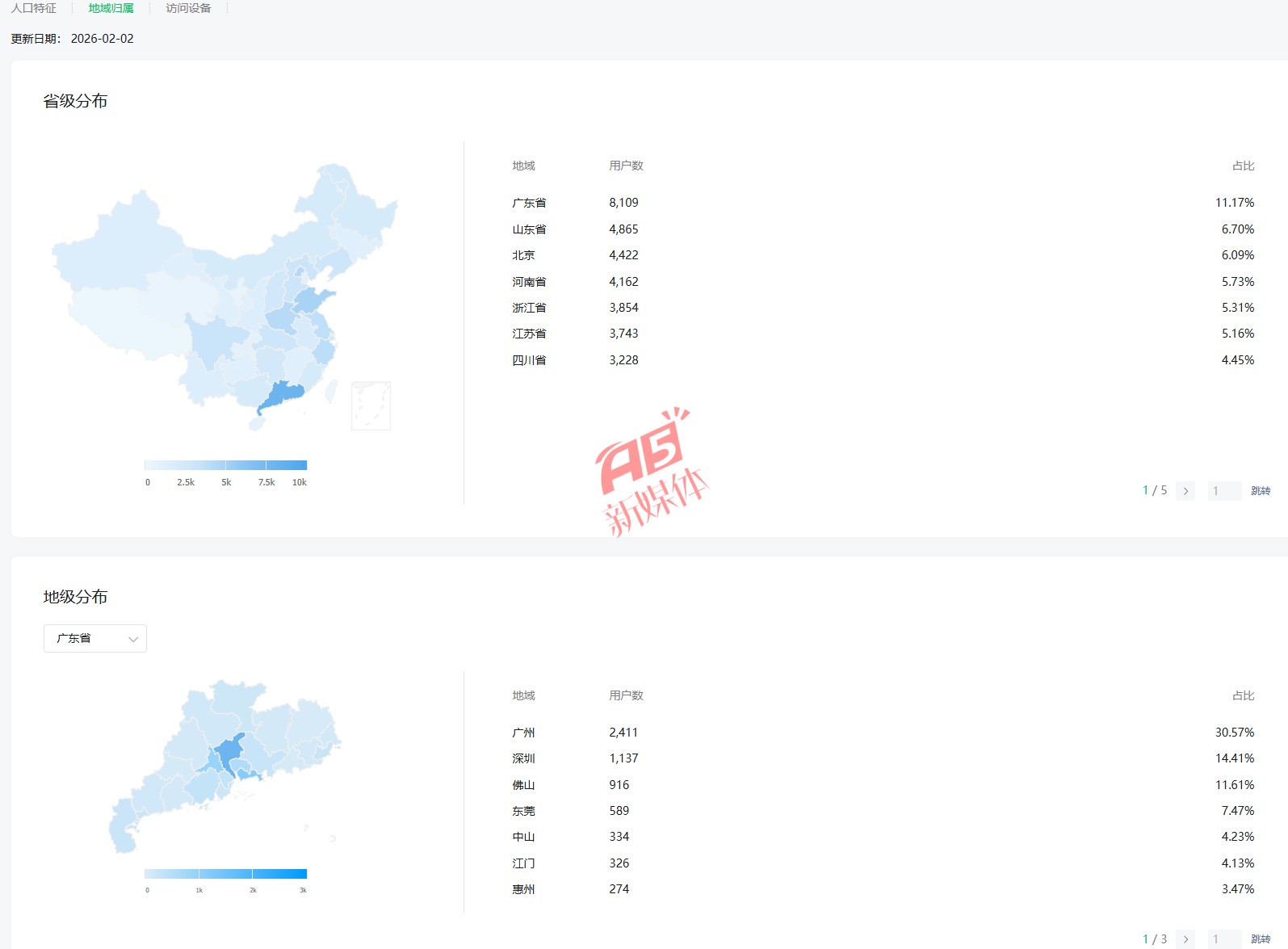
Task: Click the province map color legend bar
Action: [225, 465]
